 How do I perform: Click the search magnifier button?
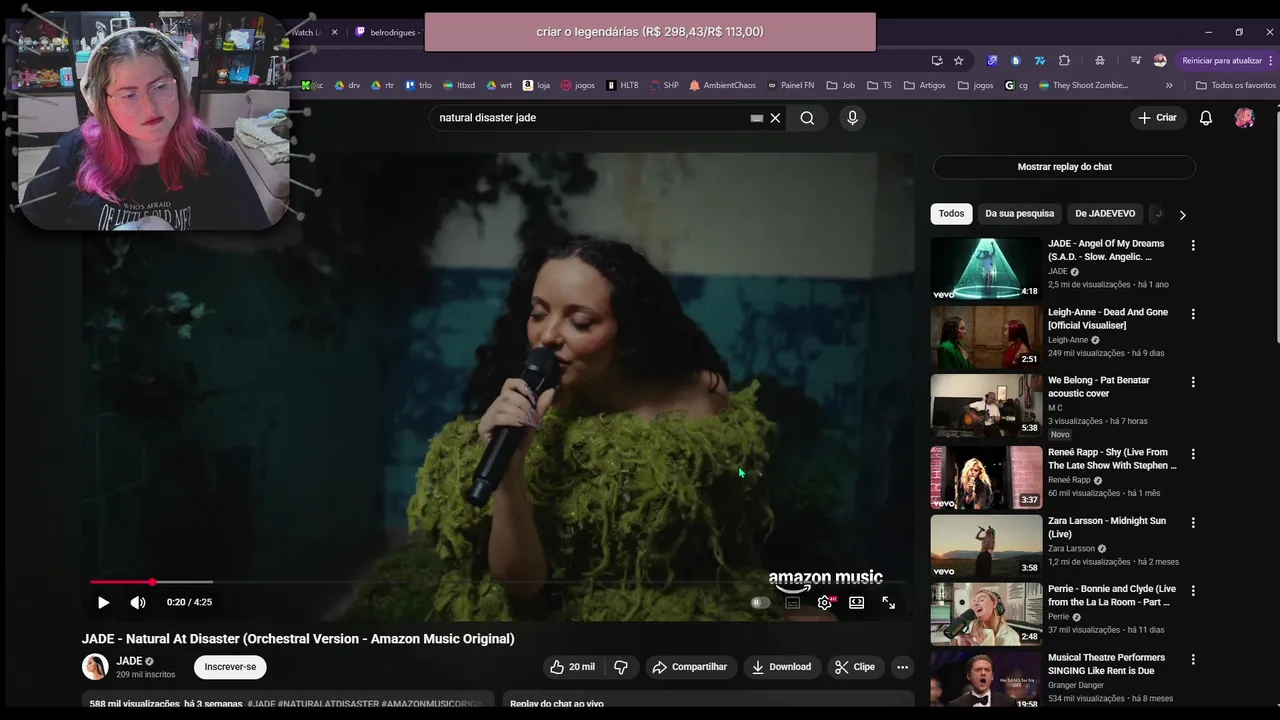coord(807,118)
